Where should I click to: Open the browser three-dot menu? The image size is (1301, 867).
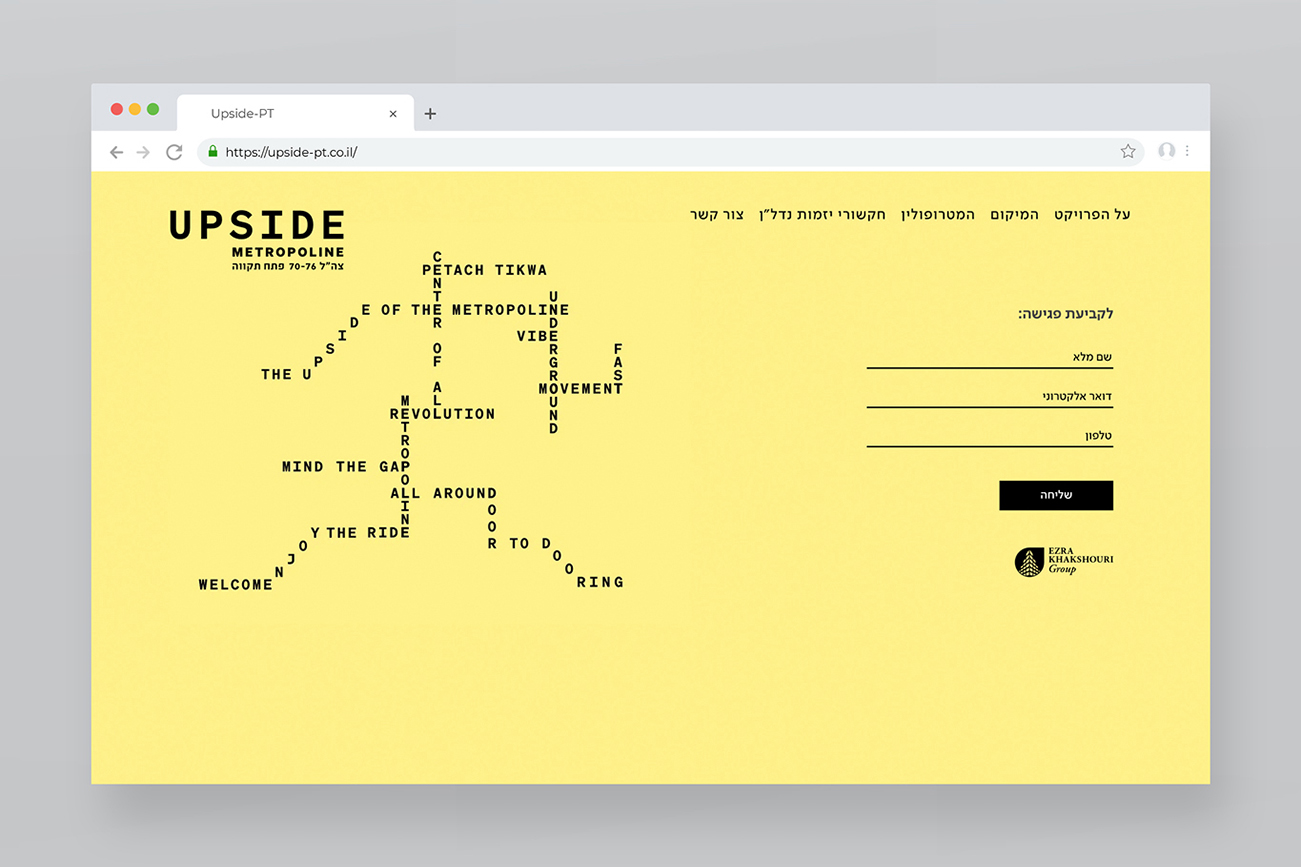[1187, 151]
